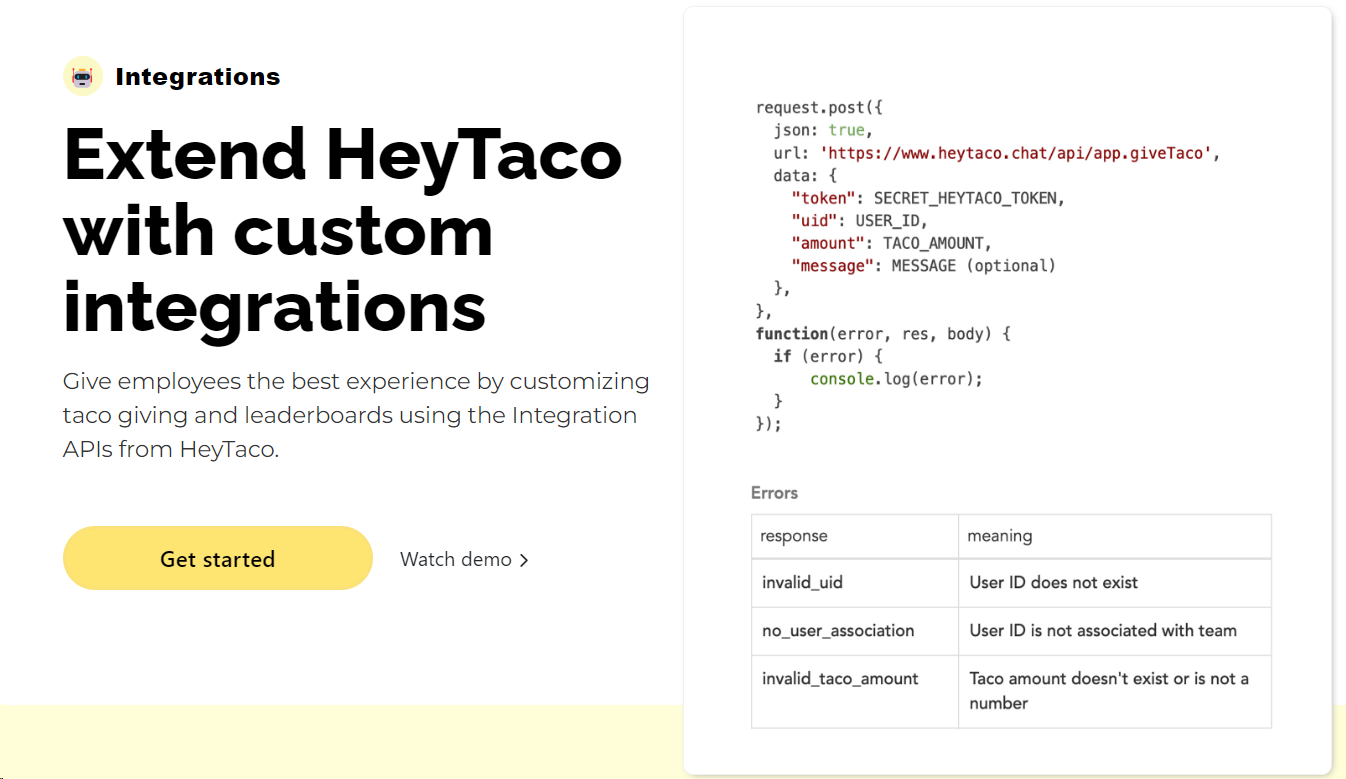This screenshot has width=1346, height=779.
Task: Click the request.post code line
Action: [820, 108]
